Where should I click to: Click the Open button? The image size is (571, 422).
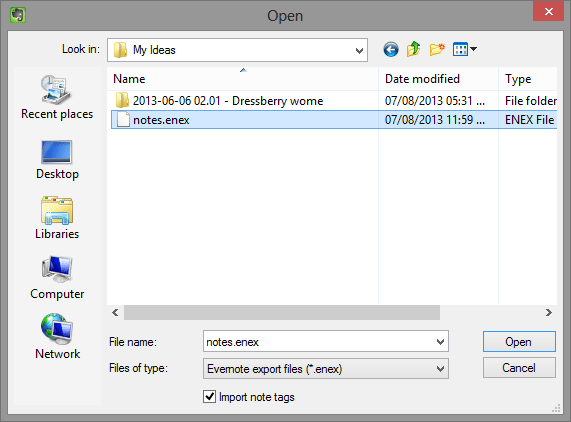pos(519,342)
